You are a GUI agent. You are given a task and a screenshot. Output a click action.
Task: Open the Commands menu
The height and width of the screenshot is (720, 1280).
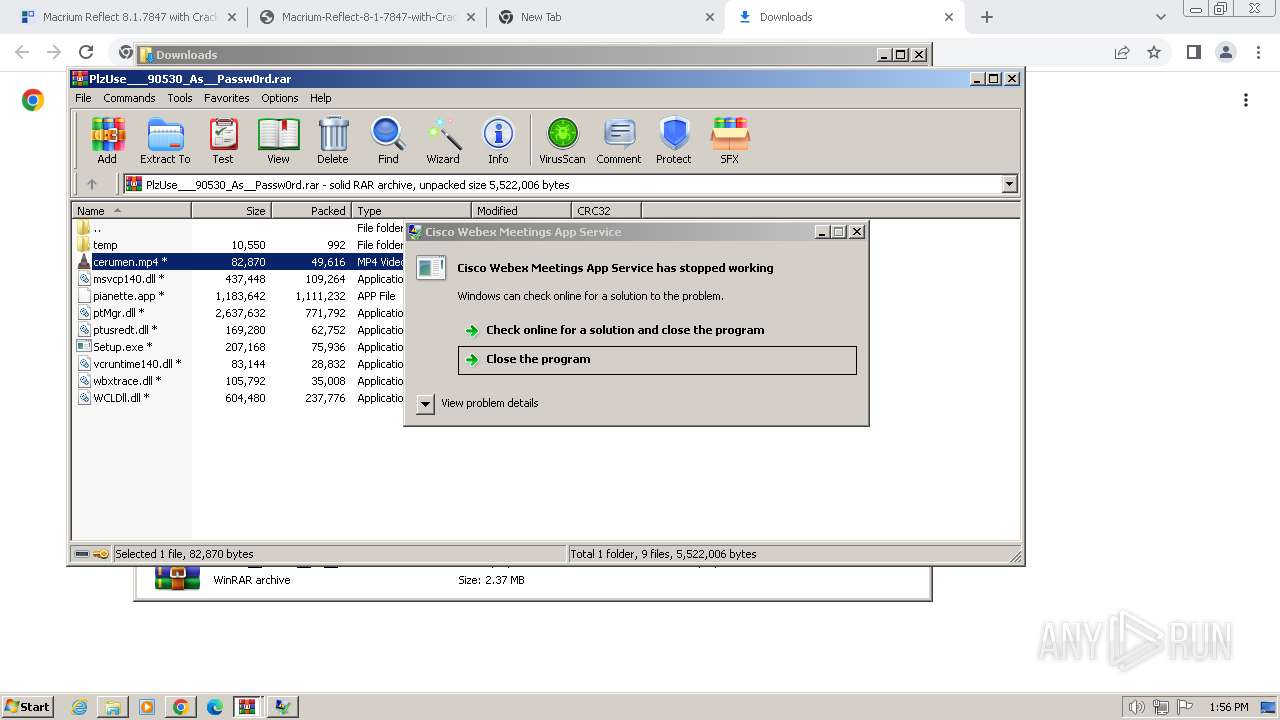(x=129, y=98)
